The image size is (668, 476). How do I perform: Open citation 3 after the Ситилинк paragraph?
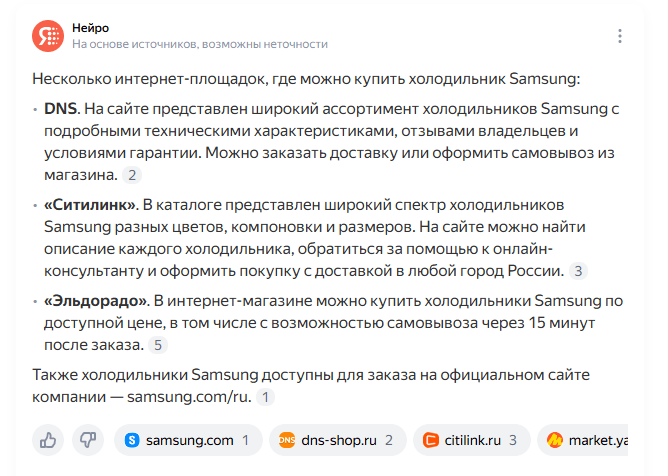(x=579, y=271)
